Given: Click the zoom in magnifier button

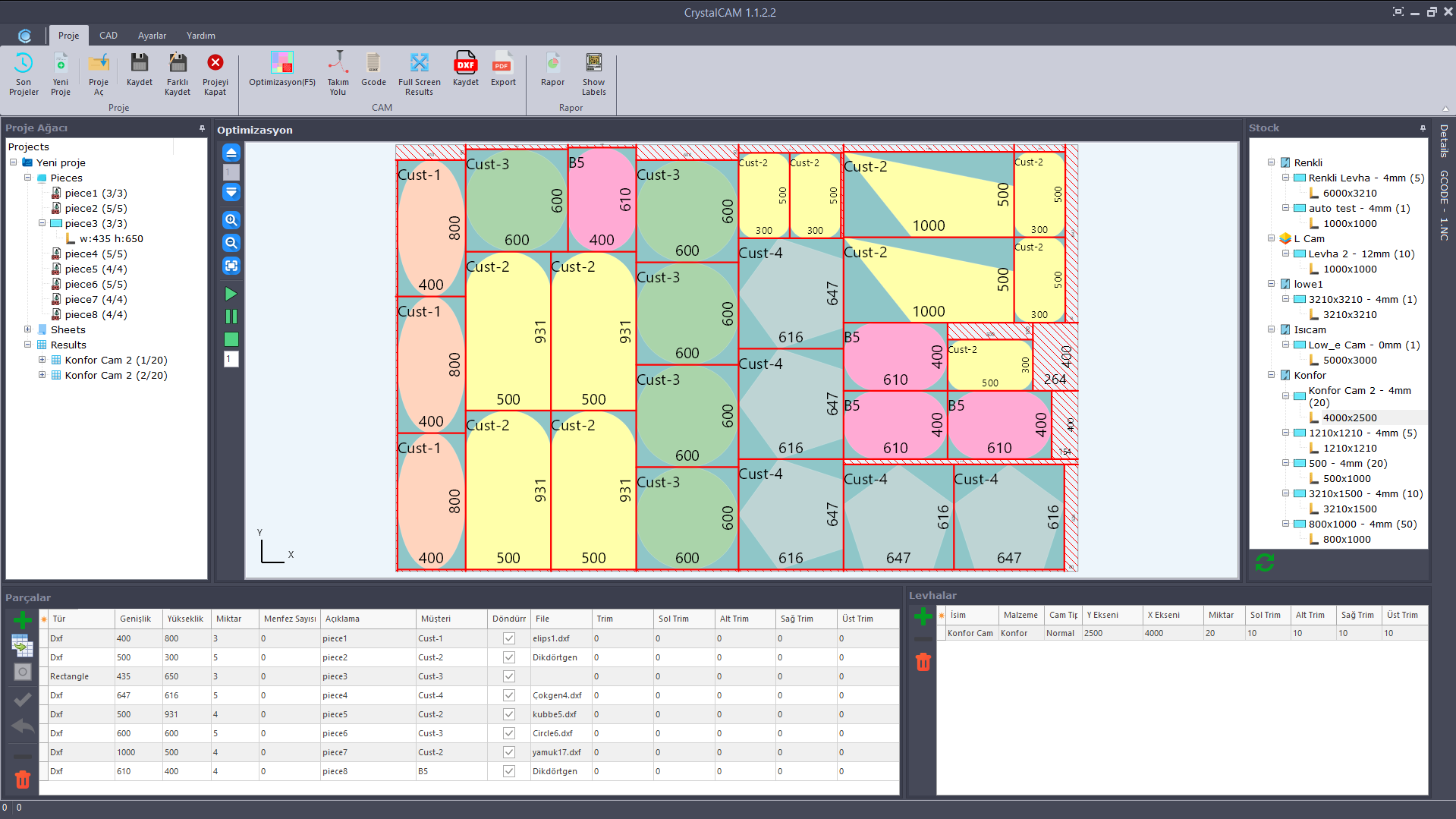Looking at the screenshot, I should 231,220.
